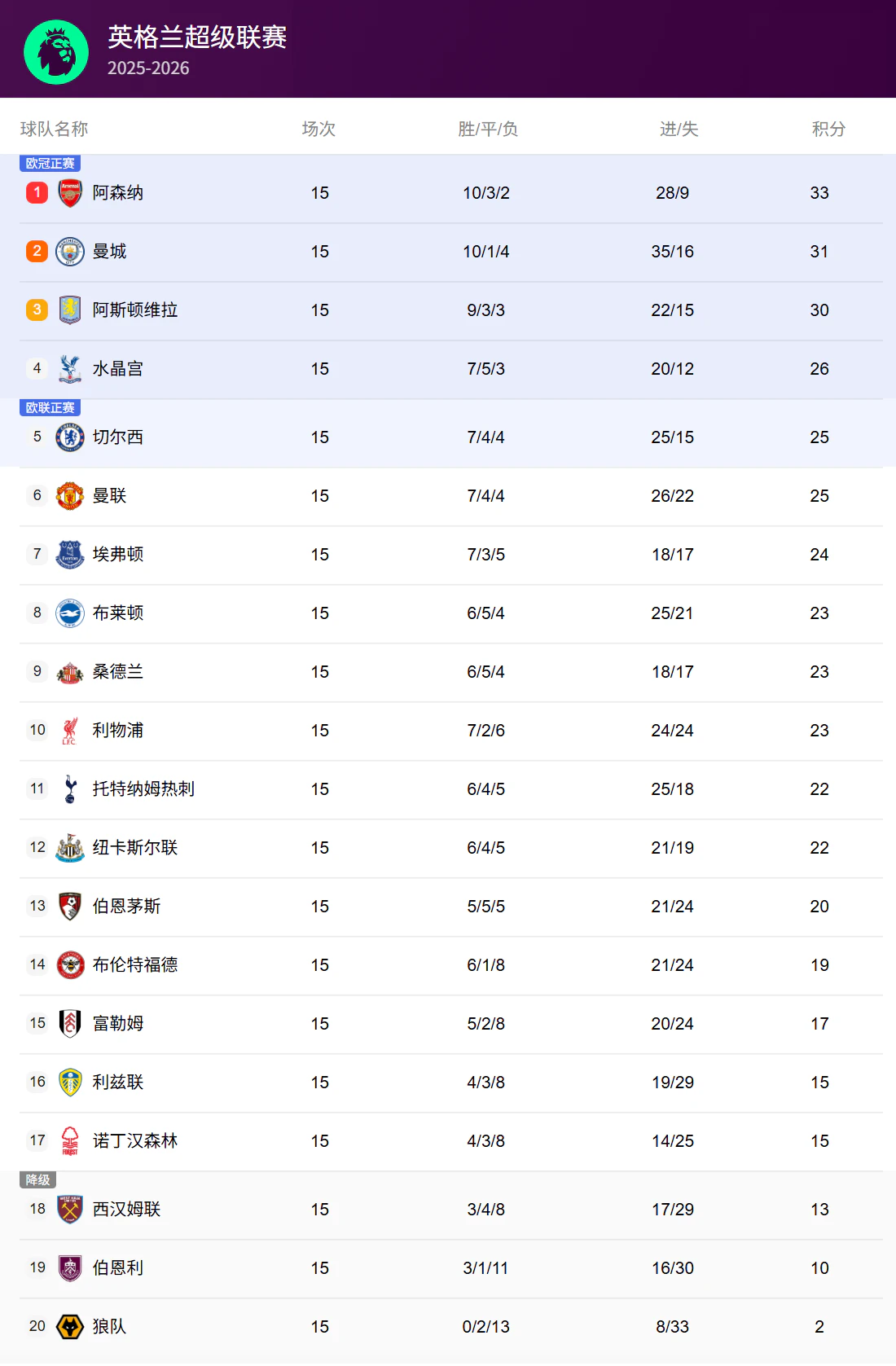
Task: Click the 降级 relegation zone tag
Action: pyautogui.click(x=37, y=1180)
